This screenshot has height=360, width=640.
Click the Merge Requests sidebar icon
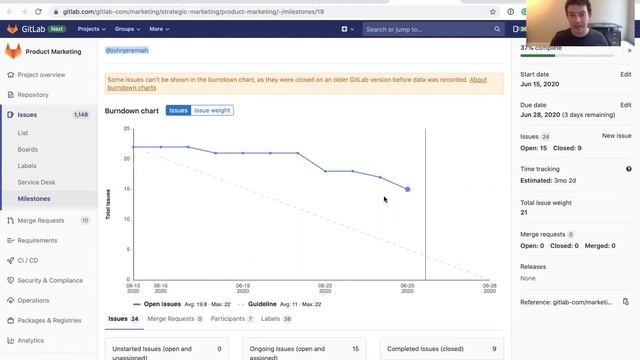11,220
